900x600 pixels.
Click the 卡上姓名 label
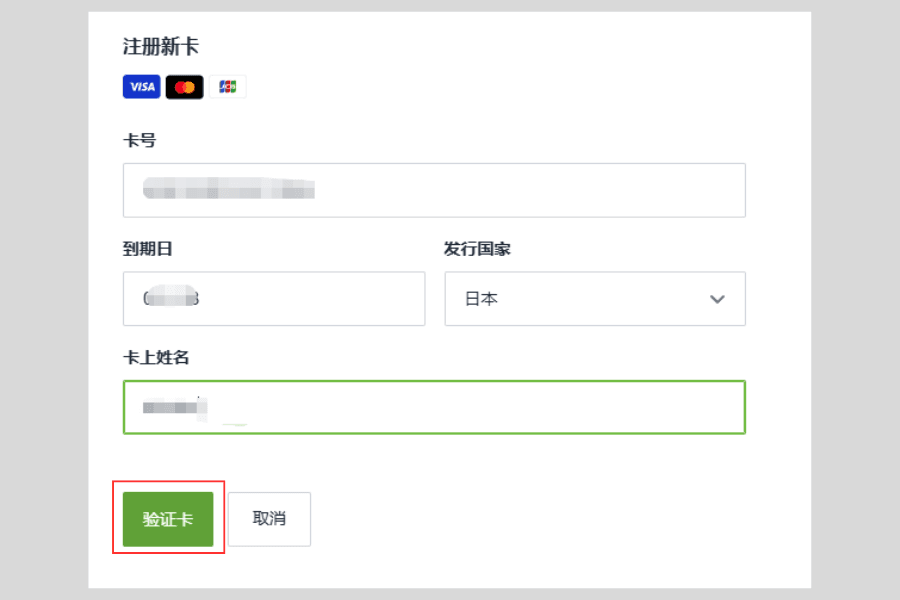156,357
